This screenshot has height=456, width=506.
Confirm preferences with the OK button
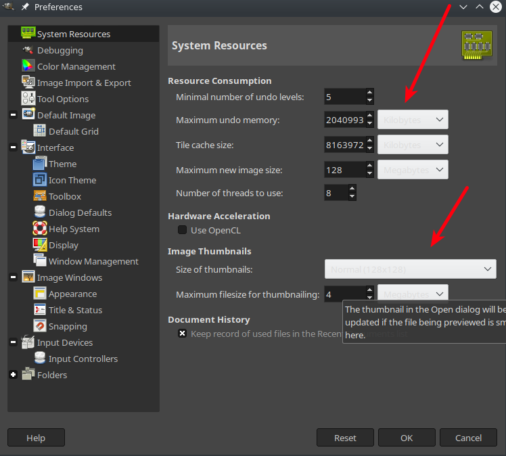pos(407,438)
